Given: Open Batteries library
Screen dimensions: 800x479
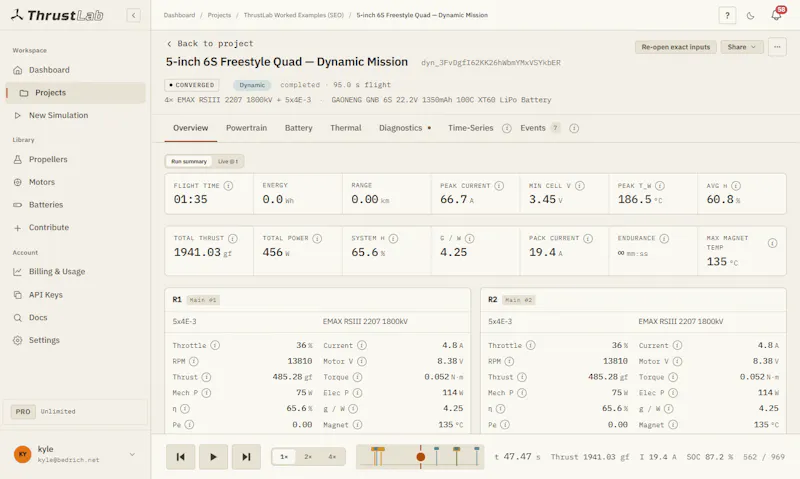Looking at the screenshot, I should coord(75,205).
